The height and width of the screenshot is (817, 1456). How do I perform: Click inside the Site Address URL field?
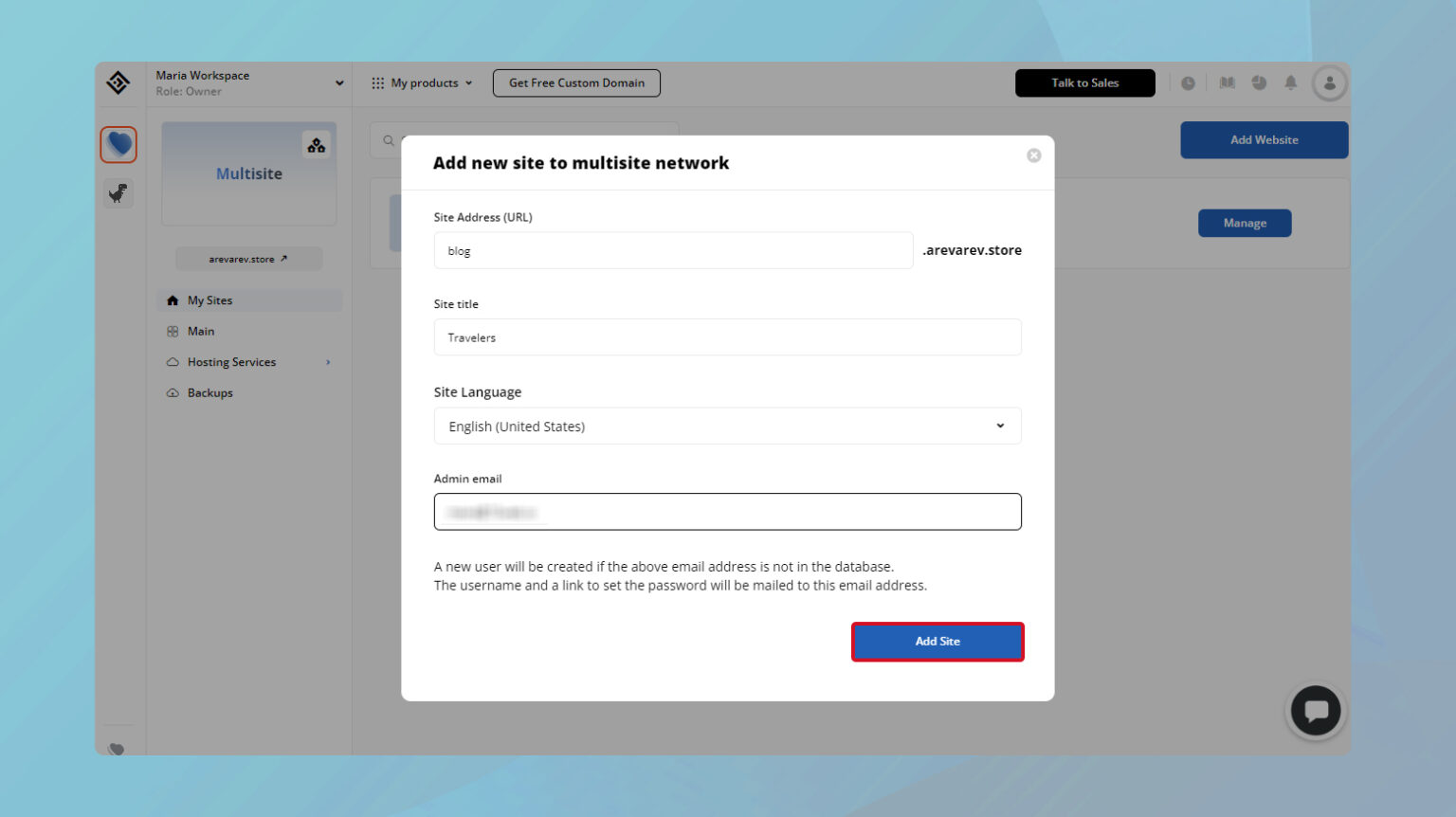point(673,250)
